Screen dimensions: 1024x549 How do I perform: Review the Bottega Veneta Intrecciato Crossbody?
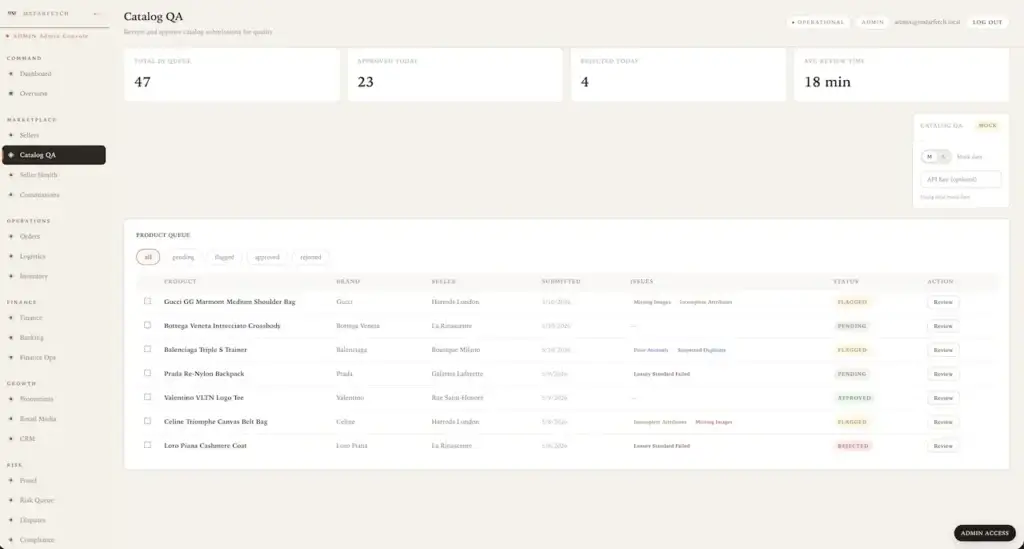[943, 326]
